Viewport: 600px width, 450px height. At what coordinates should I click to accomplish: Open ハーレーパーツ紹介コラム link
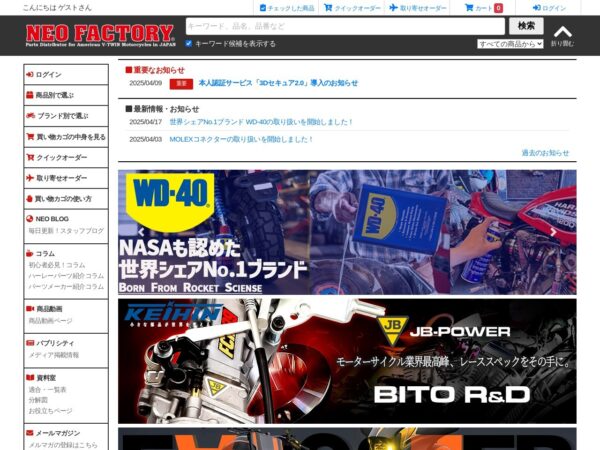[66, 276]
